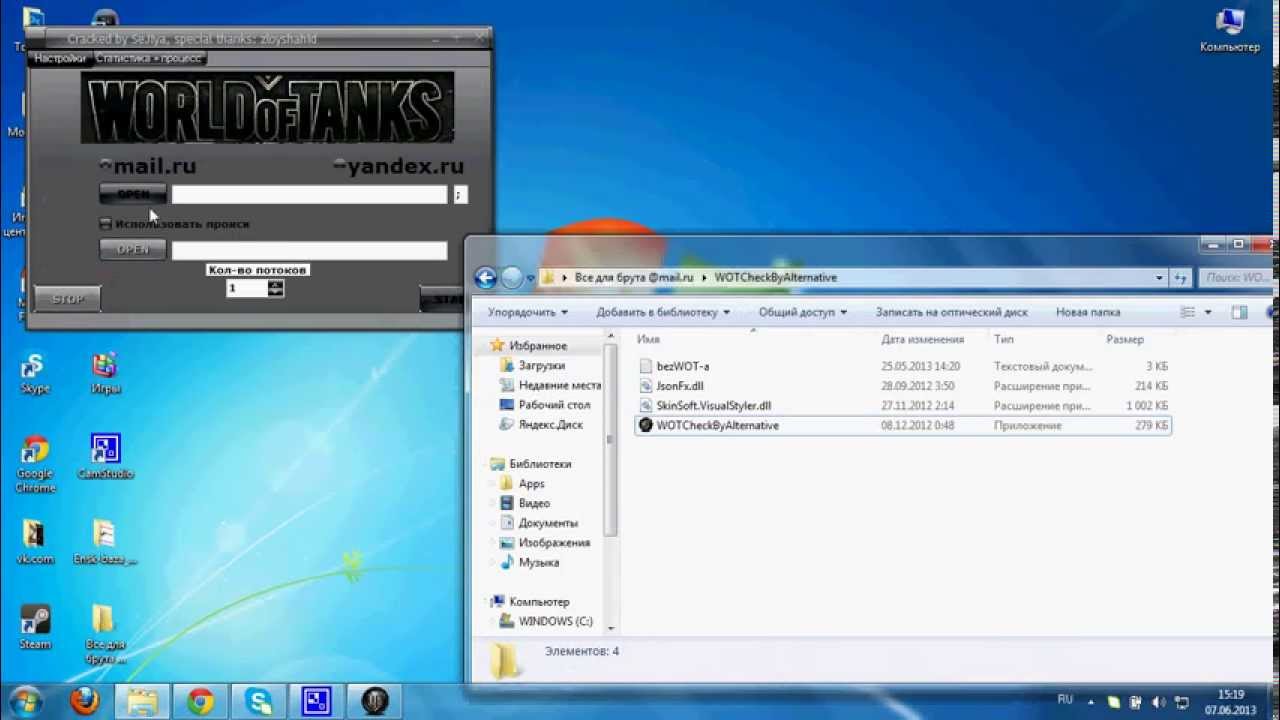Show hidden system tray icons
Screen dimensions: 1280x720
click(1089, 701)
